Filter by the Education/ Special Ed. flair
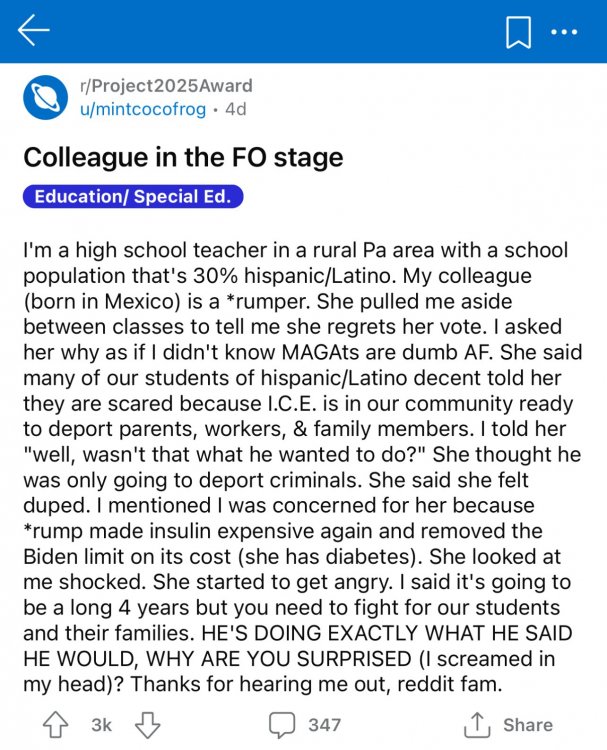The height and width of the screenshot is (750, 607). [x=133, y=196]
